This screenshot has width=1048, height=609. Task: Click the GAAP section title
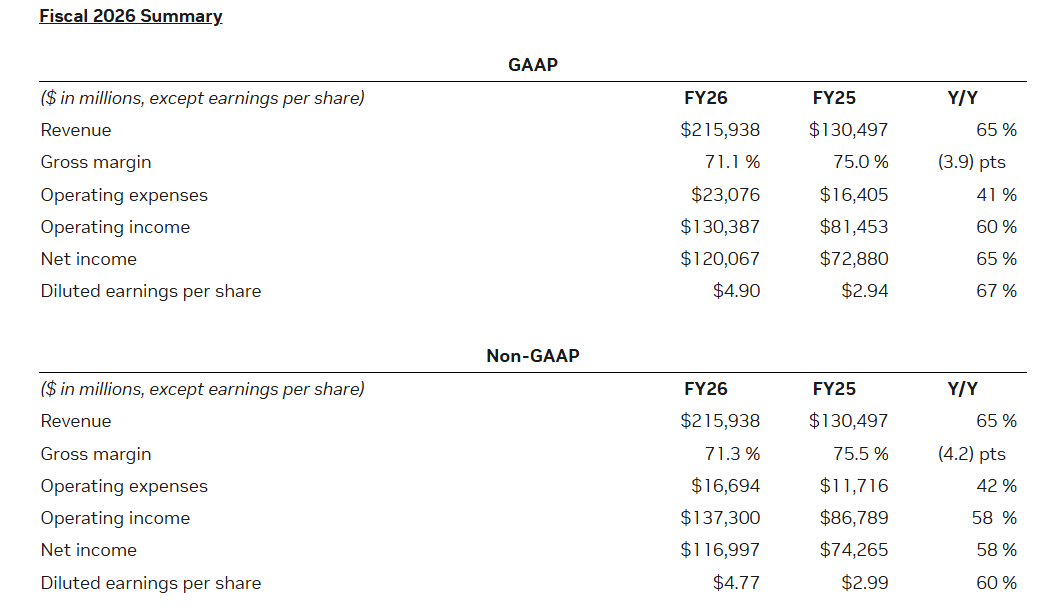[532, 64]
